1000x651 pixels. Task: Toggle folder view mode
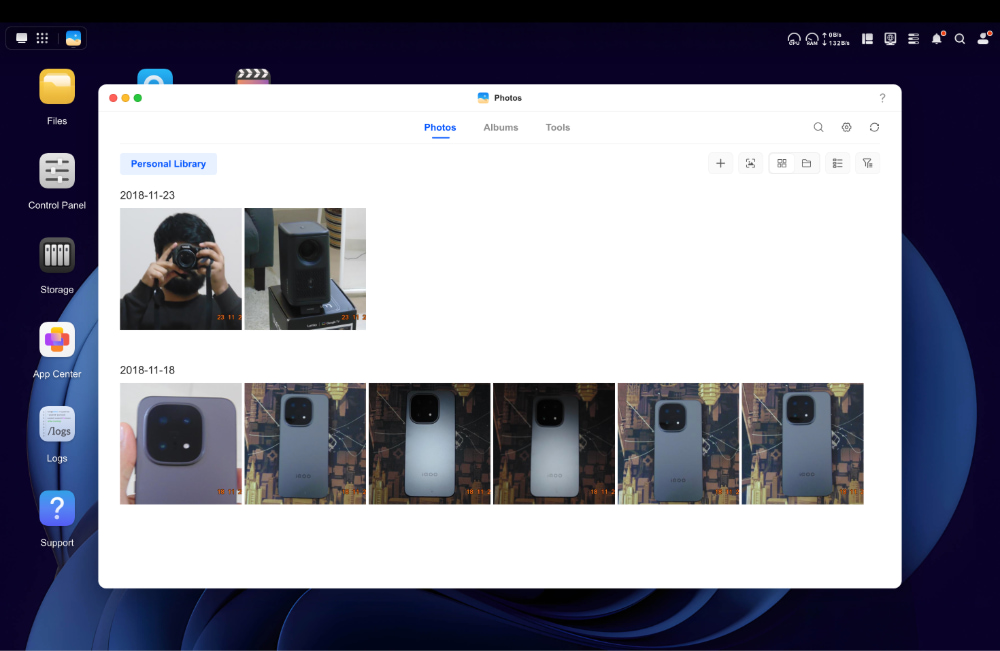(x=804, y=163)
